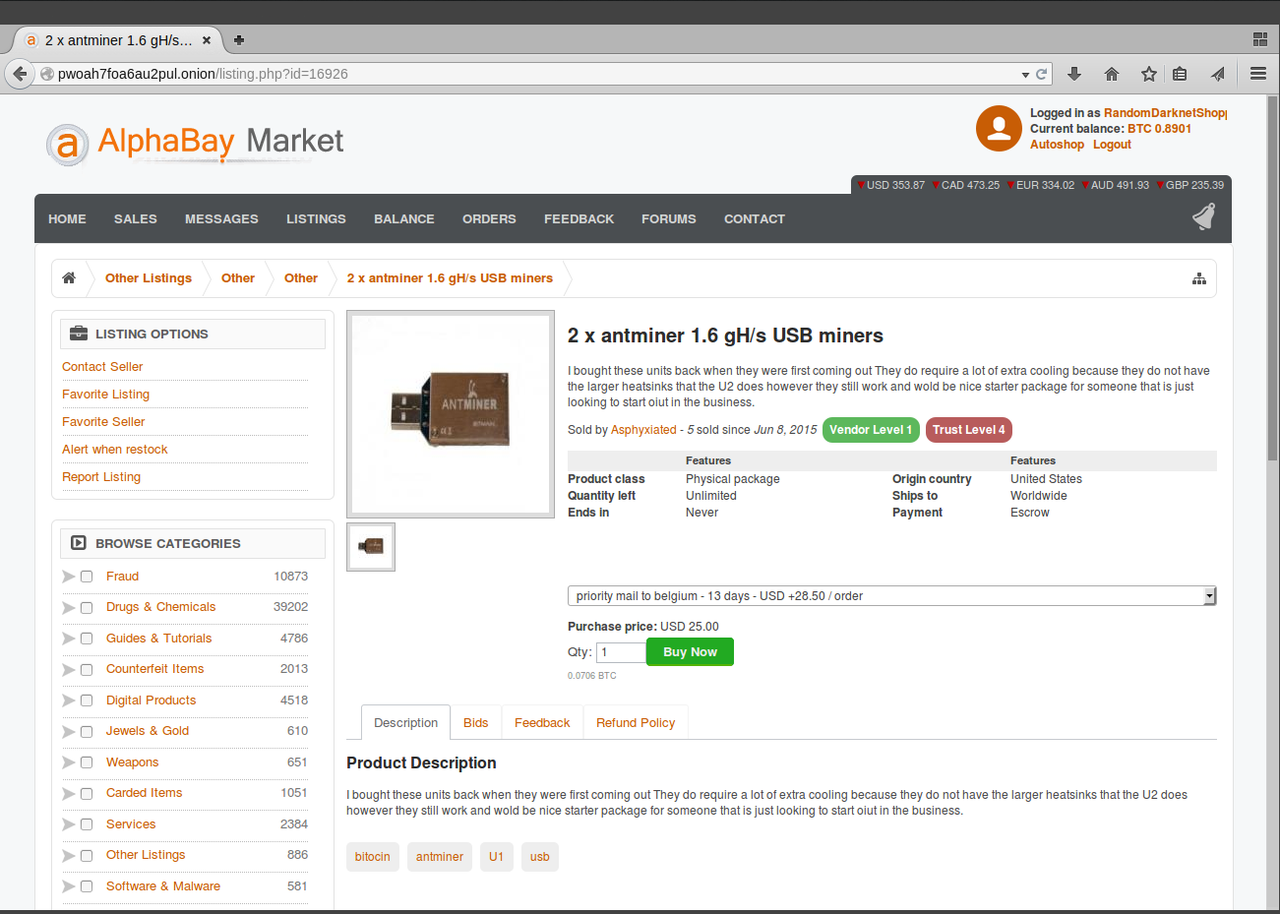
Task: Click Report Listing link
Action: coord(101,477)
